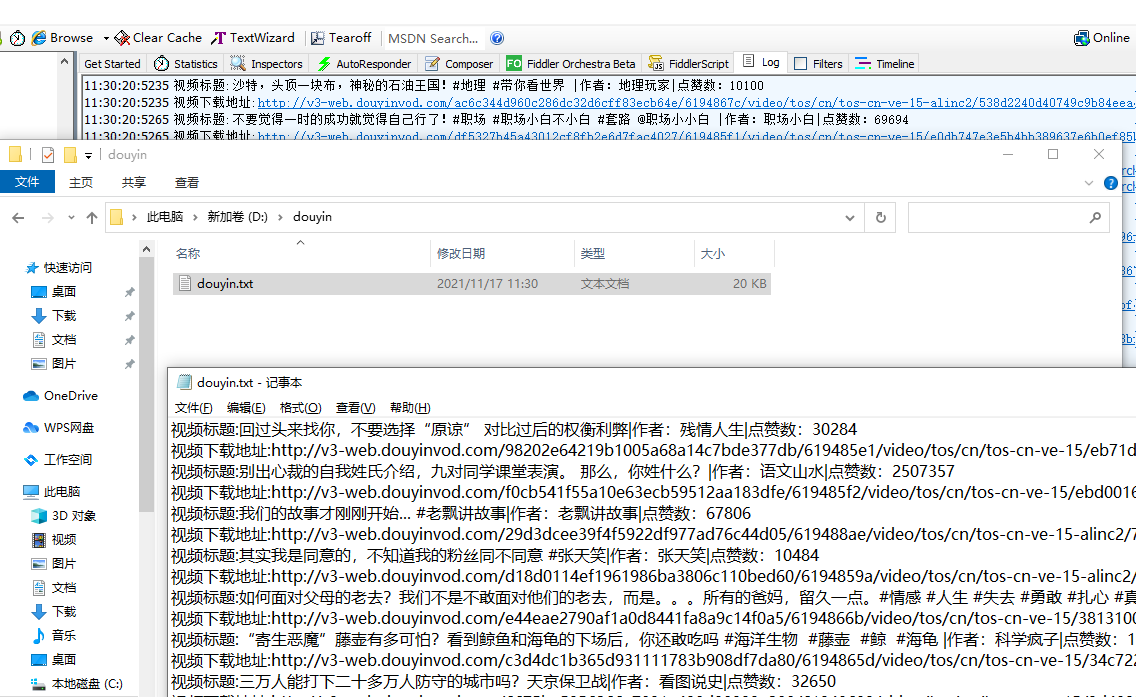Select OneDrive in the navigation pane
The width and height of the screenshot is (1136, 697).
[61, 396]
